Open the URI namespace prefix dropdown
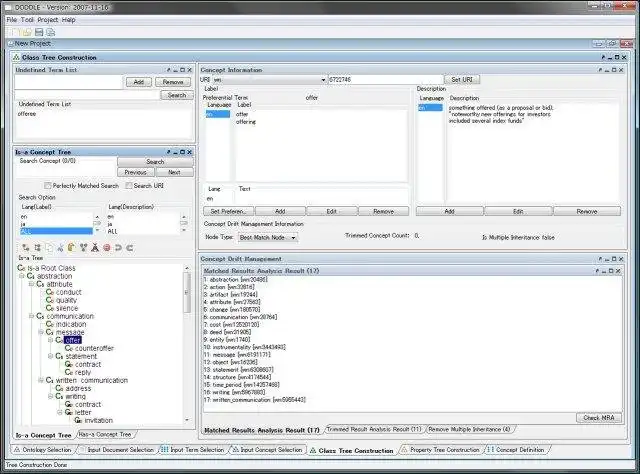640x474 pixels. tap(269, 80)
